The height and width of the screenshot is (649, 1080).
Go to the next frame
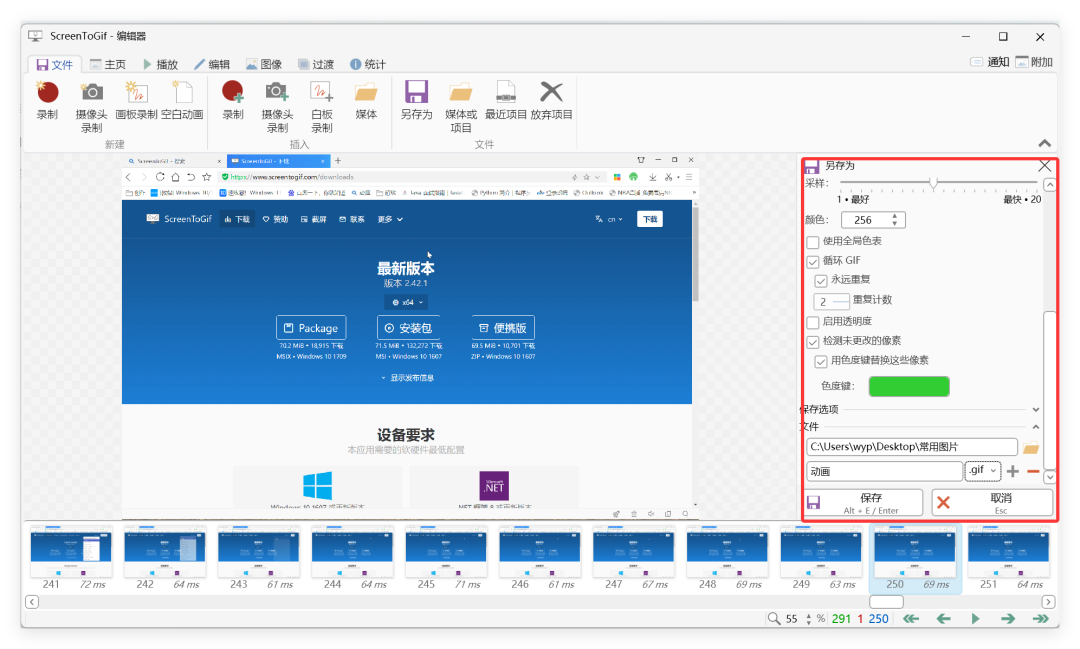point(1008,619)
